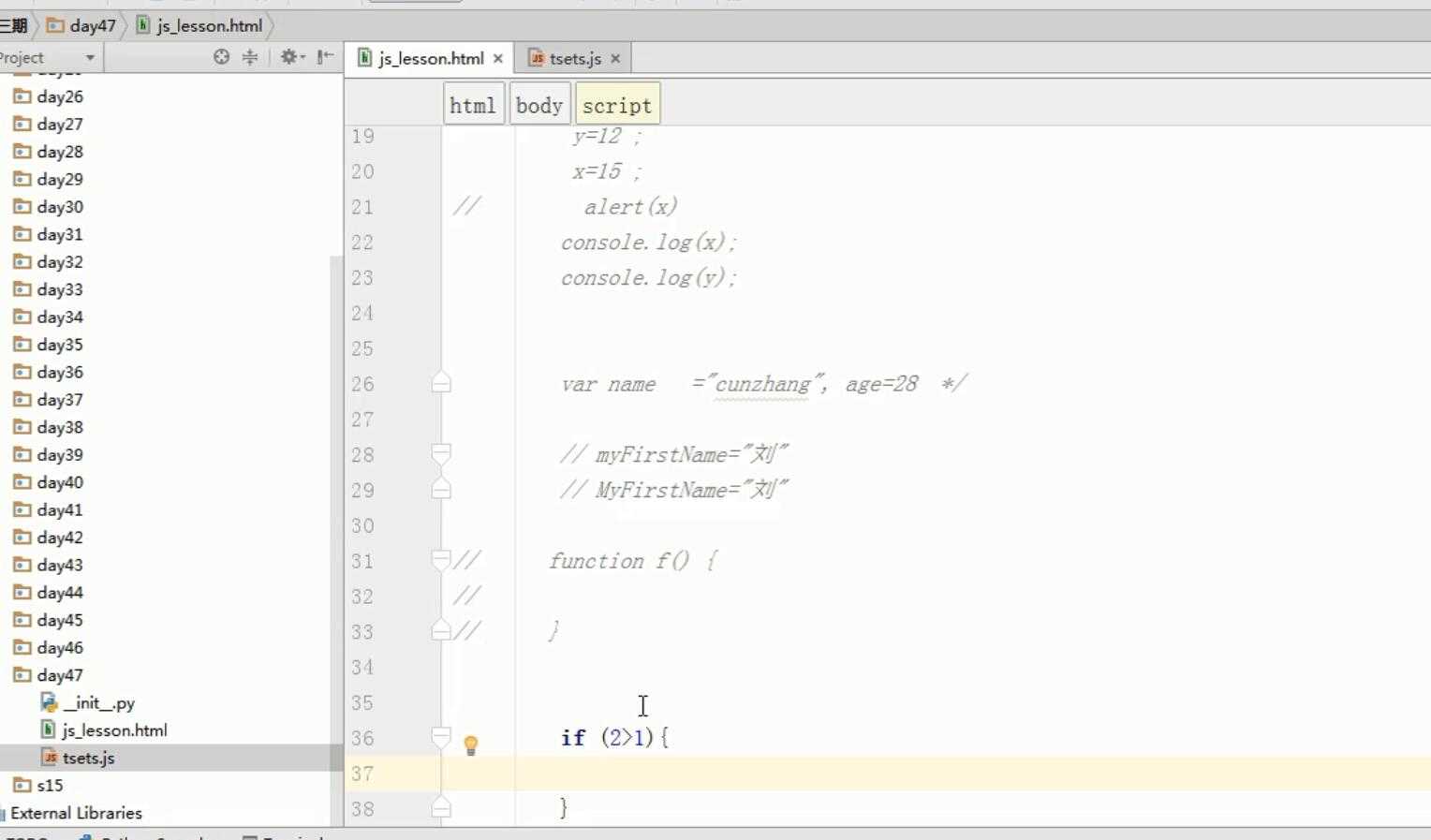1431x840 pixels.
Task: Switch to the js_lesson.html editor tab
Action: tap(431, 58)
